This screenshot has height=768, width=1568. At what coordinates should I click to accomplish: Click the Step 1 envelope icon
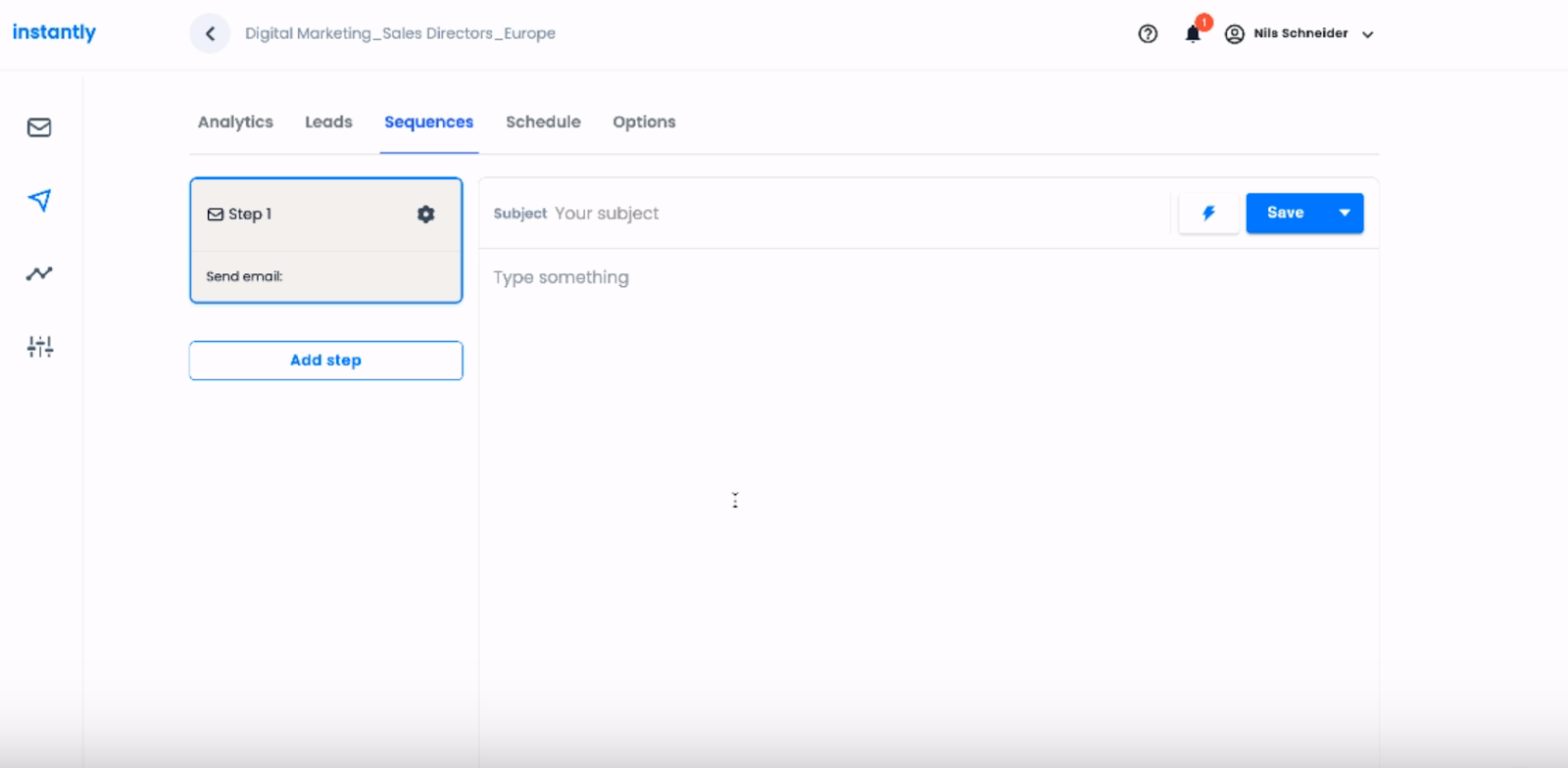pos(216,215)
